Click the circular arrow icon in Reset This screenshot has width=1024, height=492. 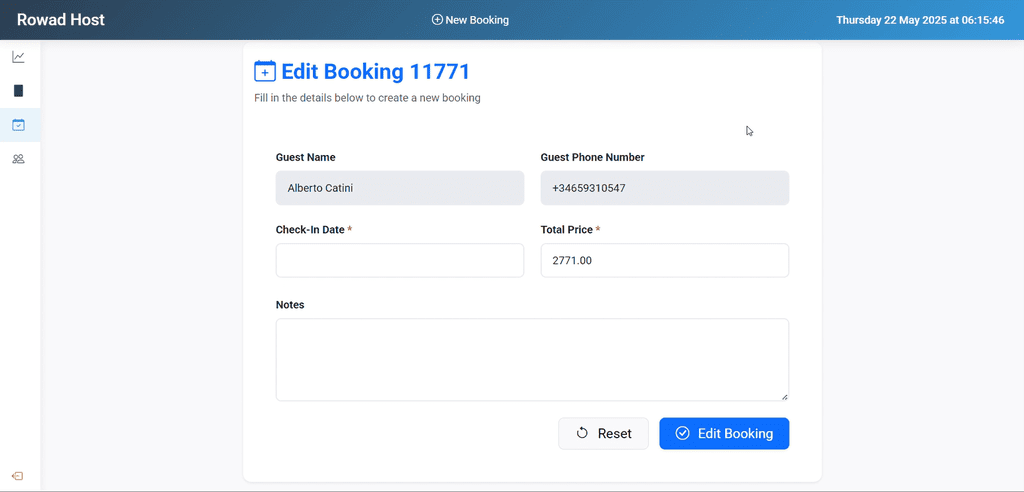point(582,433)
